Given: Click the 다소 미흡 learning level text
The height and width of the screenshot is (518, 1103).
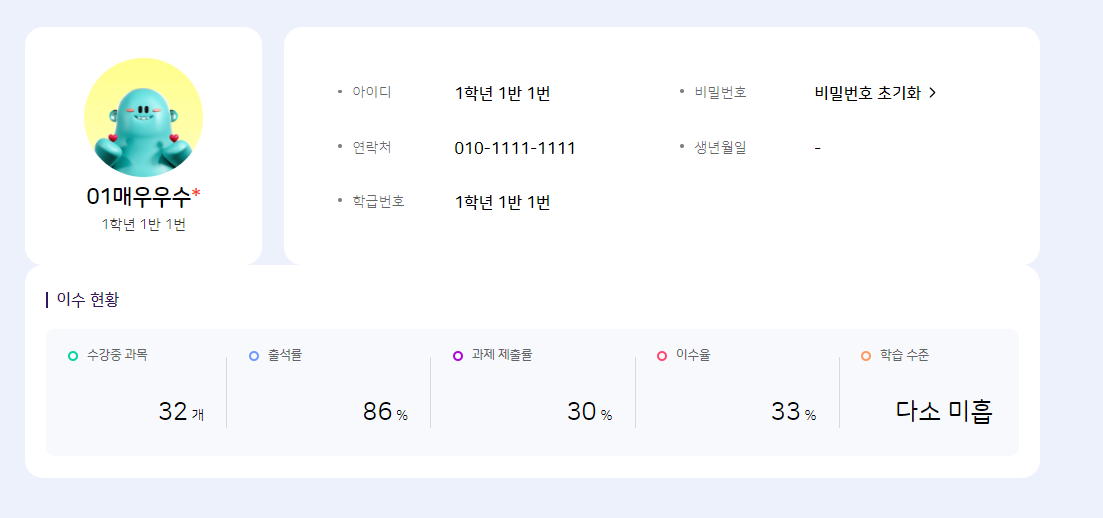Looking at the screenshot, I should tap(943, 411).
